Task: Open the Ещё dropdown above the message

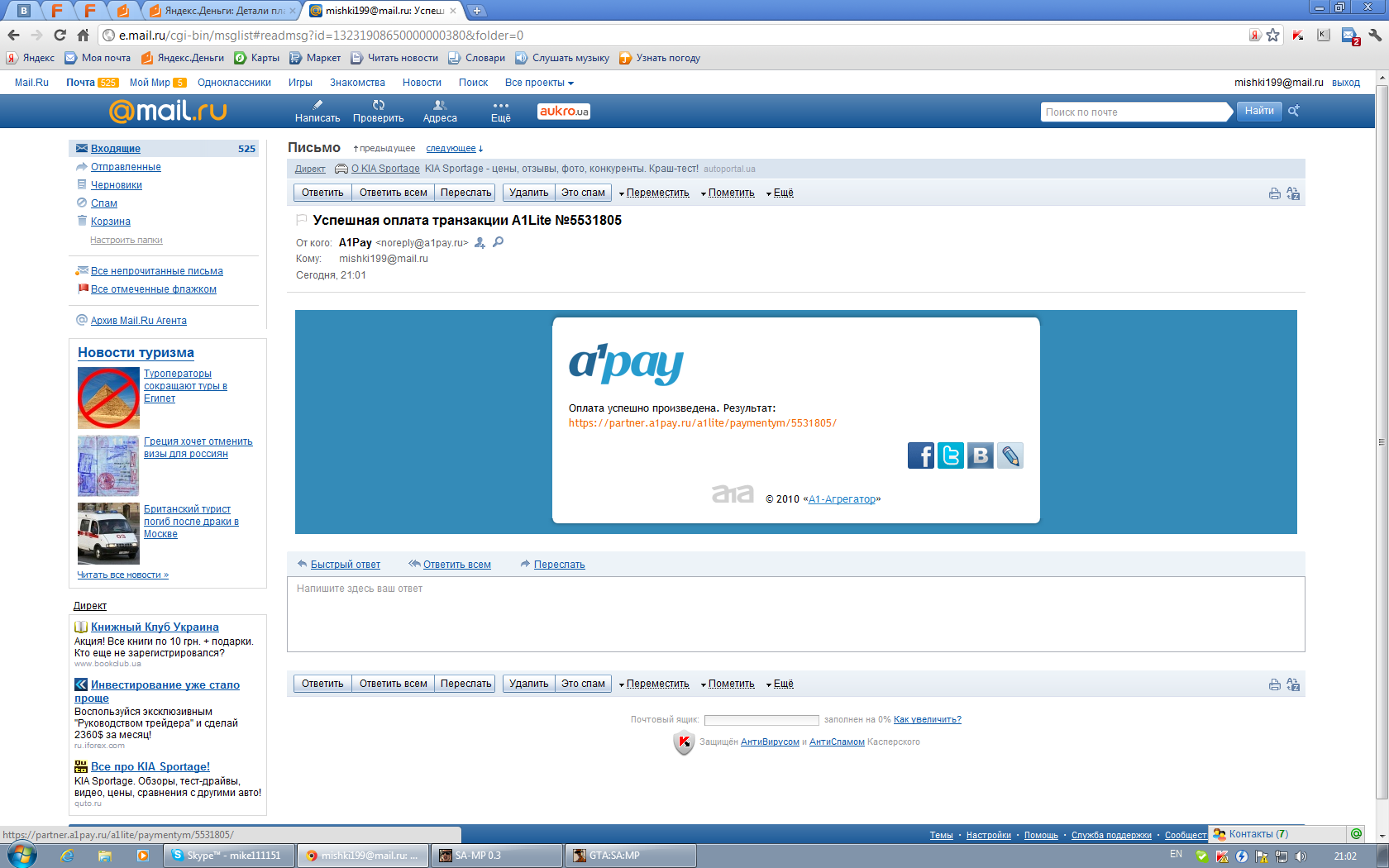Action: pos(780,193)
